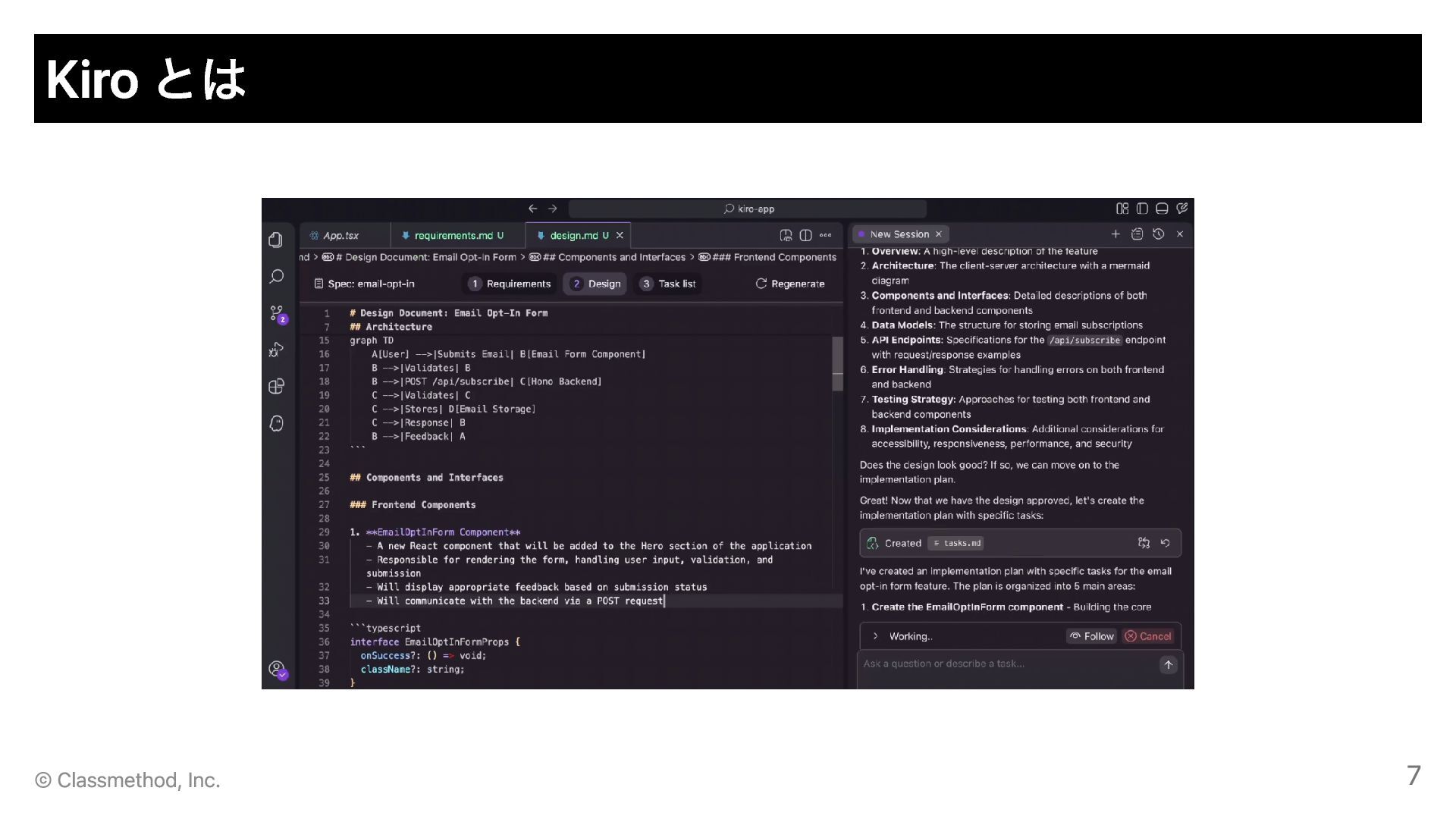Click the Regenerate button
Image resolution: width=1456 pixels, height=819 pixels.
click(790, 284)
